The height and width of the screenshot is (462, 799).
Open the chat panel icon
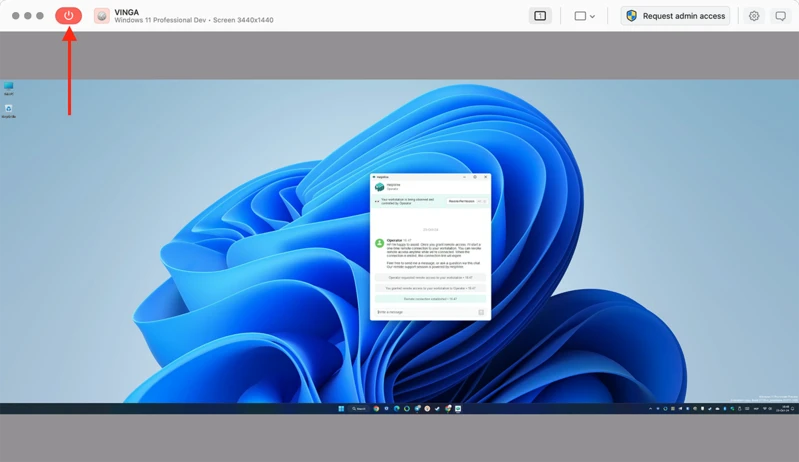[780, 16]
